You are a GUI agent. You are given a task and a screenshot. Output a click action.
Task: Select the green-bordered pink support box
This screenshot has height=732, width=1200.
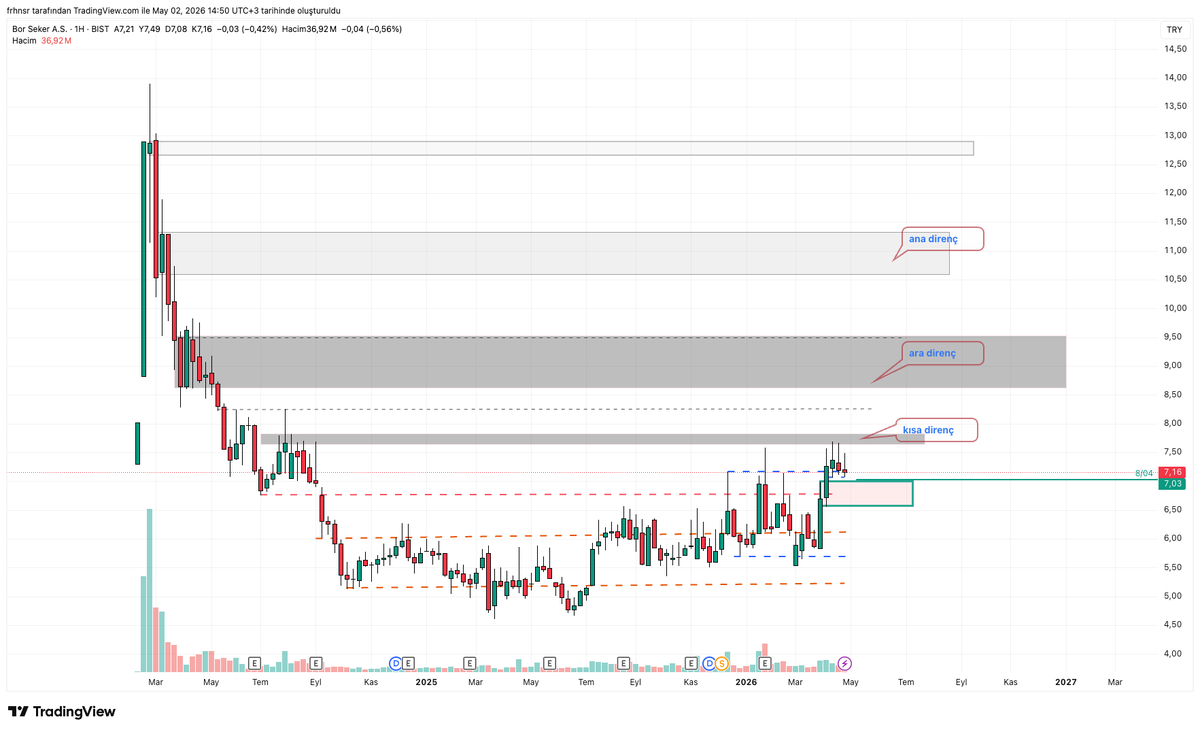pyautogui.click(x=867, y=493)
